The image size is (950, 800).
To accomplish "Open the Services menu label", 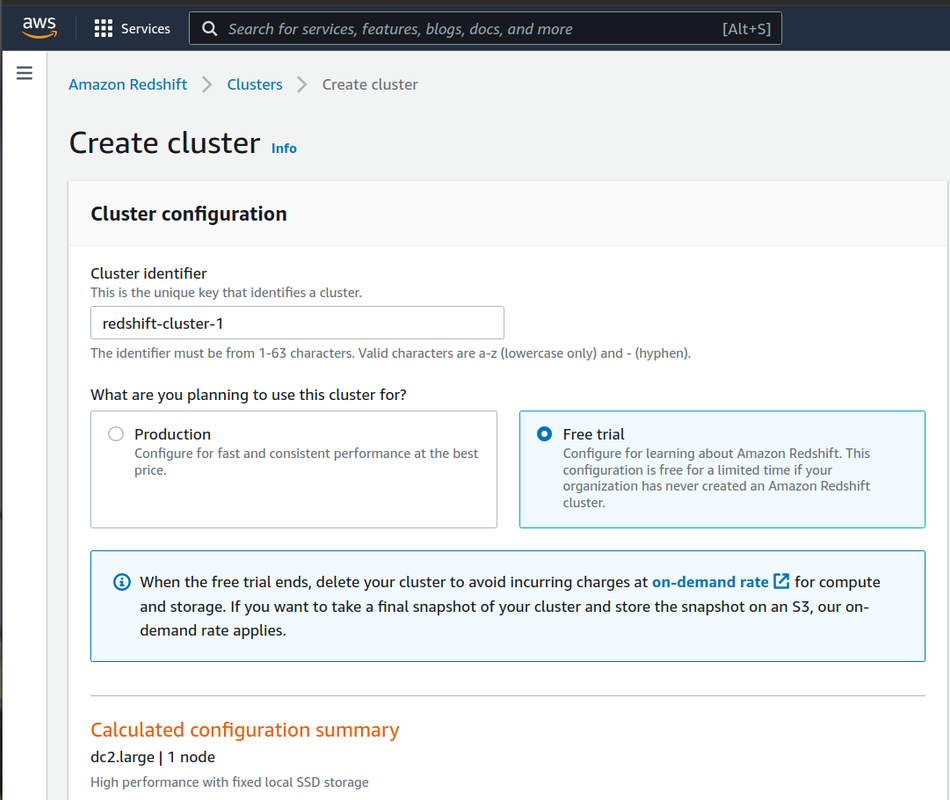I will 145,28.
